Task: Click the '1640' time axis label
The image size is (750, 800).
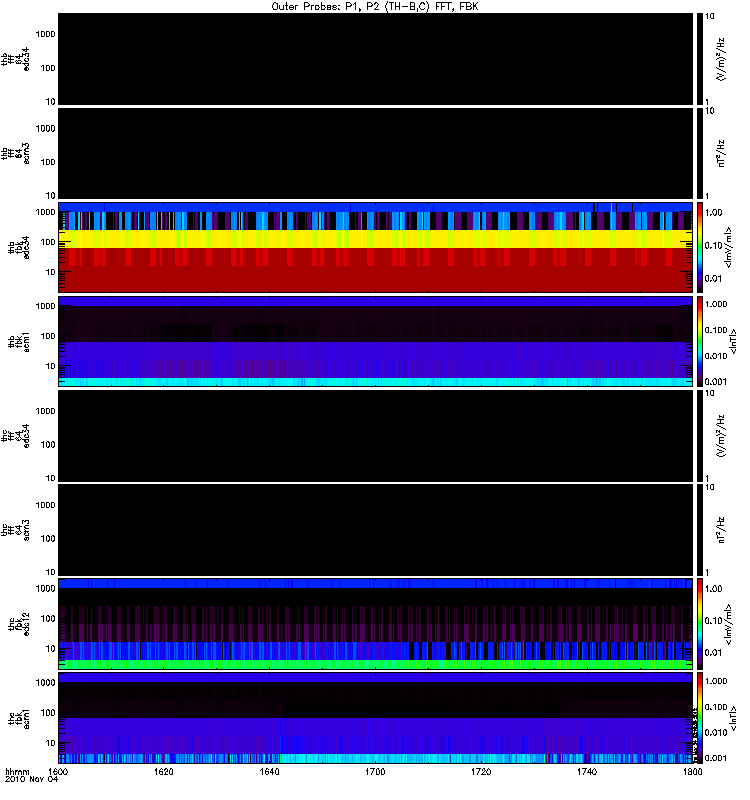Action: (x=269, y=771)
